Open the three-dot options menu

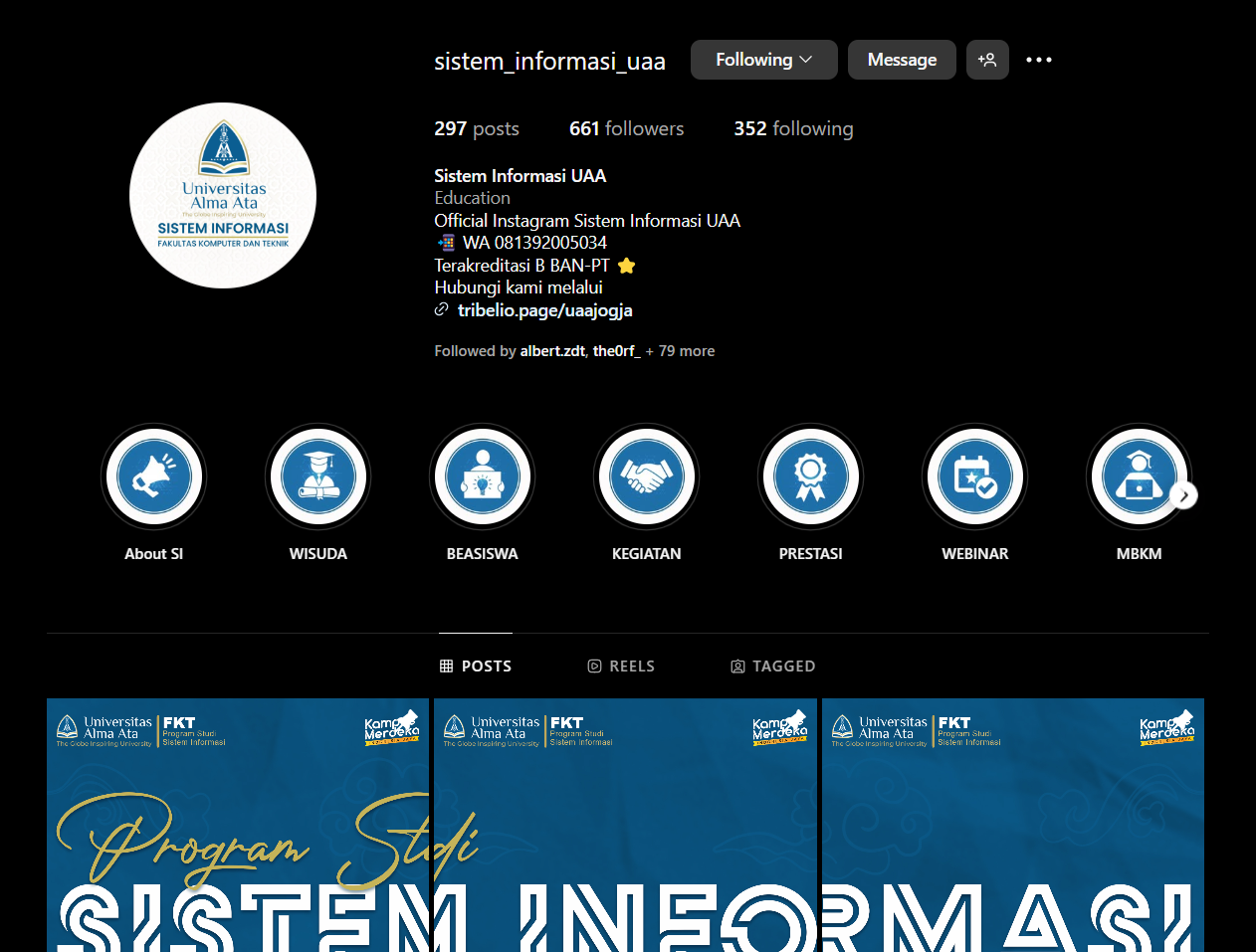click(1038, 60)
